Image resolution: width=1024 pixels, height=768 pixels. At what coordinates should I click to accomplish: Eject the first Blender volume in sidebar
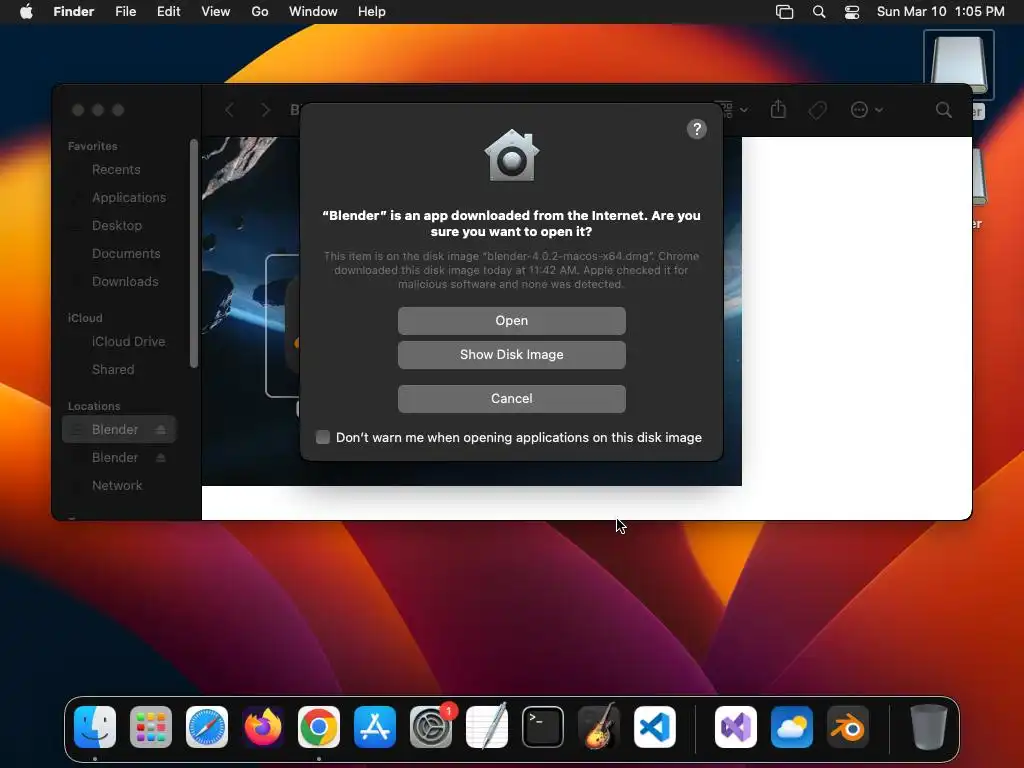pyautogui.click(x=161, y=430)
